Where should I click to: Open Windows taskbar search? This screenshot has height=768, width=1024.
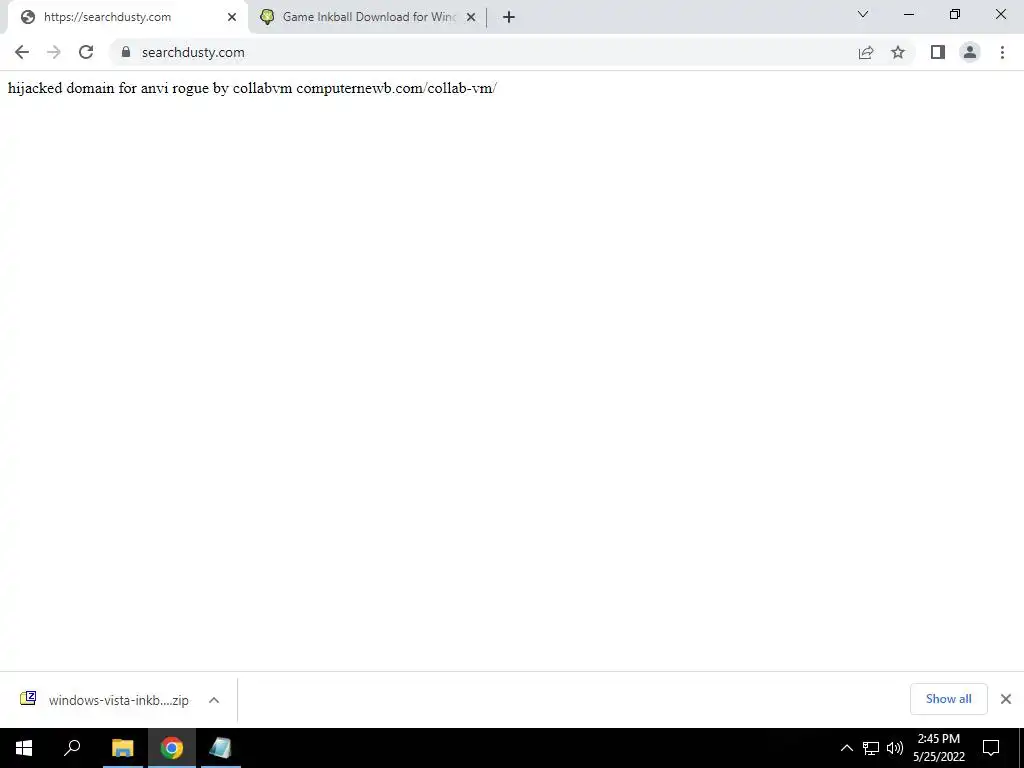pyautogui.click(x=72, y=748)
